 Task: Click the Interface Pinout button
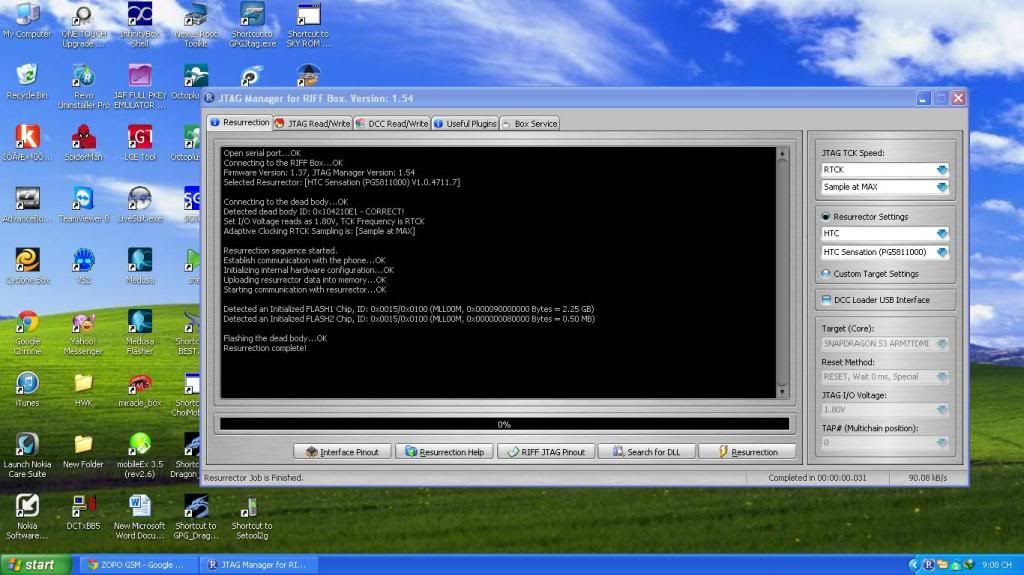pyautogui.click(x=342, y=452)
